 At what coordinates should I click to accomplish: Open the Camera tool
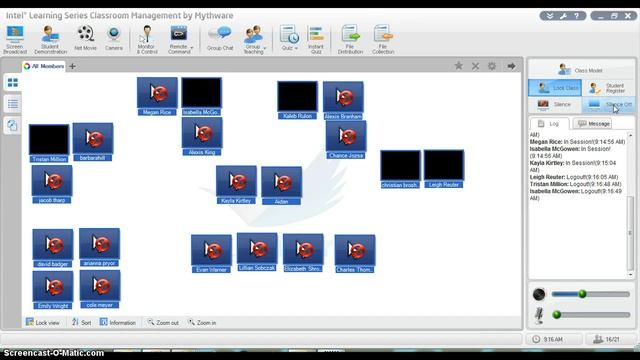113,38
